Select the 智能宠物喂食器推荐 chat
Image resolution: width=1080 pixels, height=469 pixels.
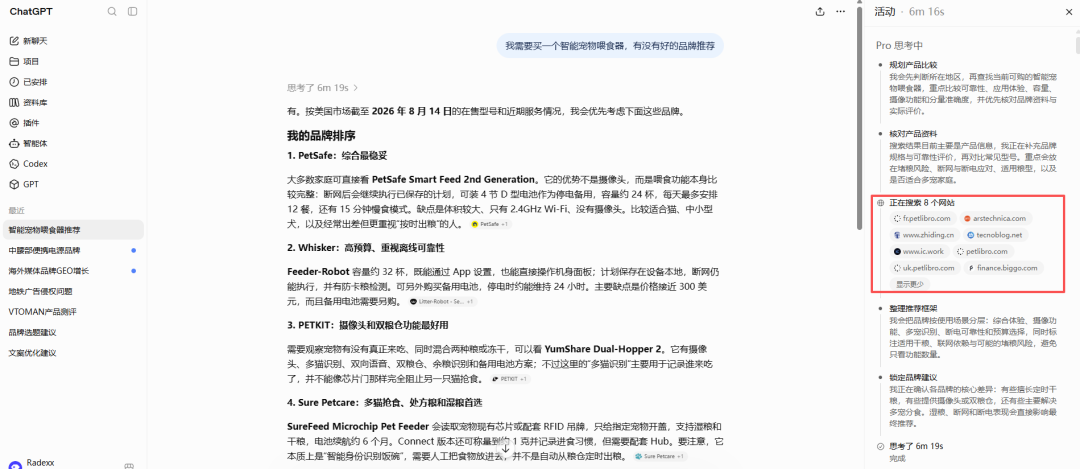pyautogui.click(x=72, y=229)
